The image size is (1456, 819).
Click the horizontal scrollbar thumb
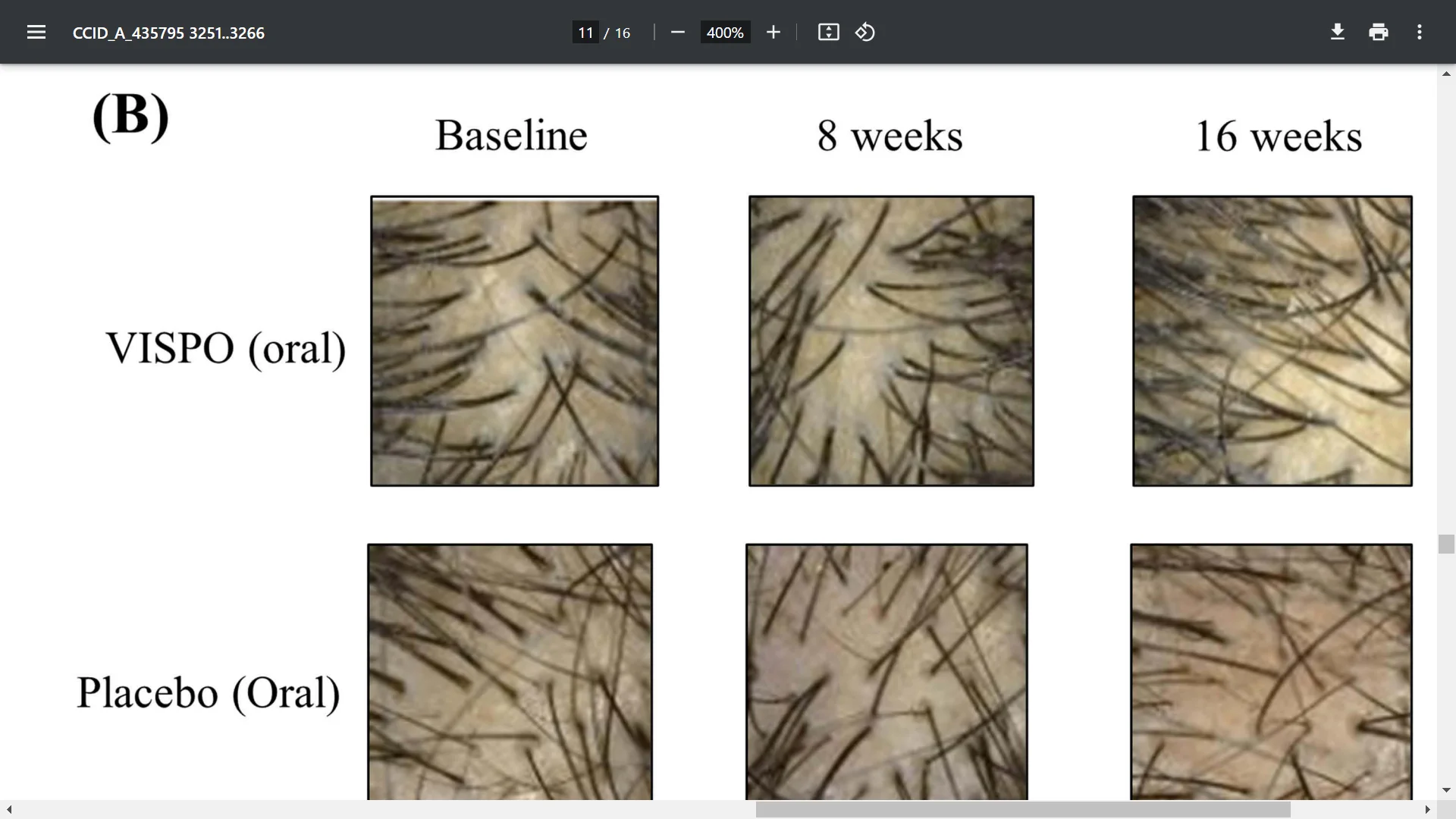coord(1023,809)
